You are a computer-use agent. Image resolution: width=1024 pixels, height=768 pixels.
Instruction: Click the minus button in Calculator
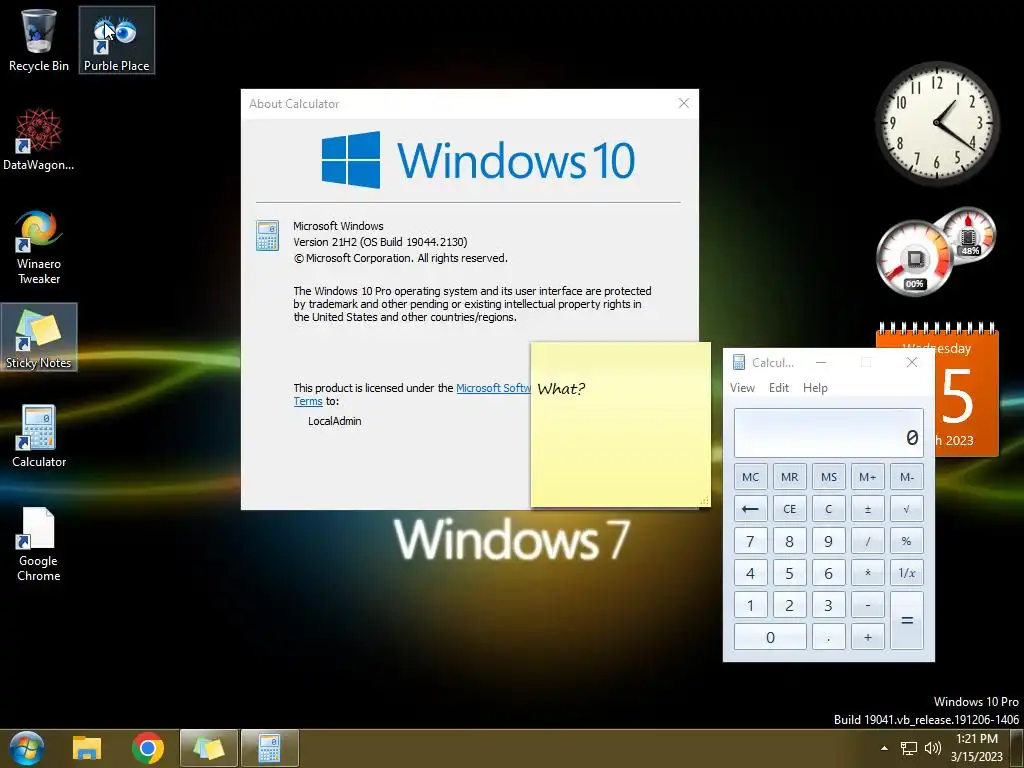coord(868,605)
